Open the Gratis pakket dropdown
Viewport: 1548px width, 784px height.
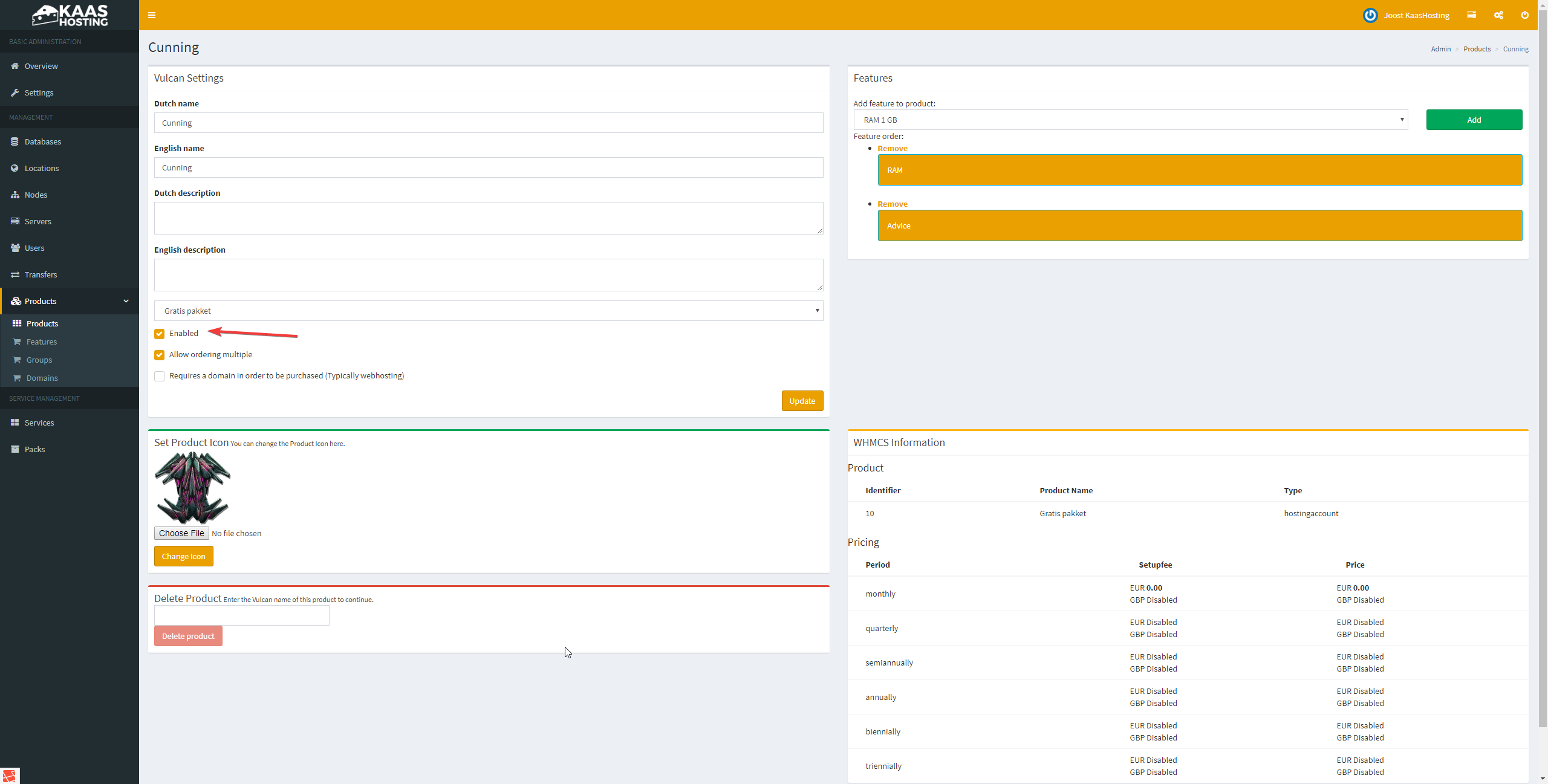point(488,311)
